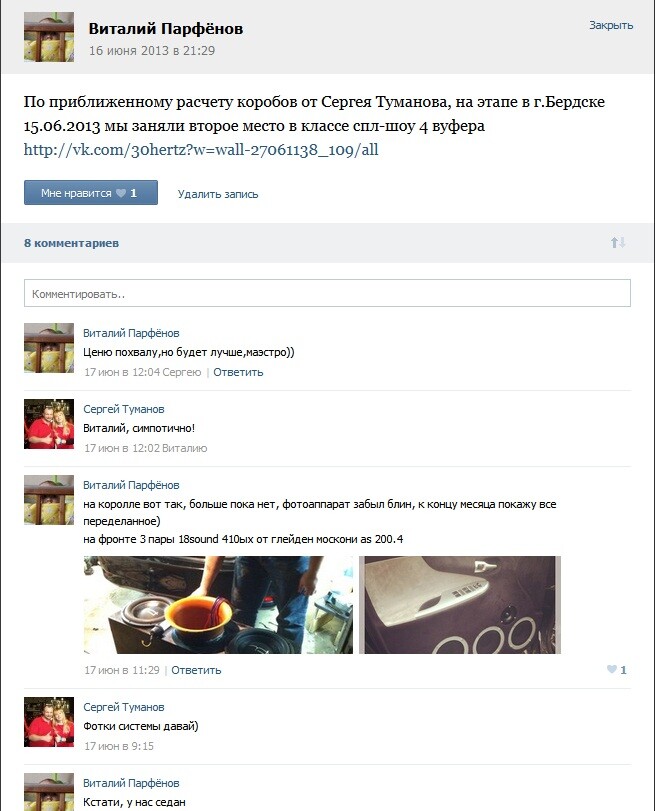Open avatar beside 'Ценю похвалу' comment
The image size is (655, 811).
point(49,348)
